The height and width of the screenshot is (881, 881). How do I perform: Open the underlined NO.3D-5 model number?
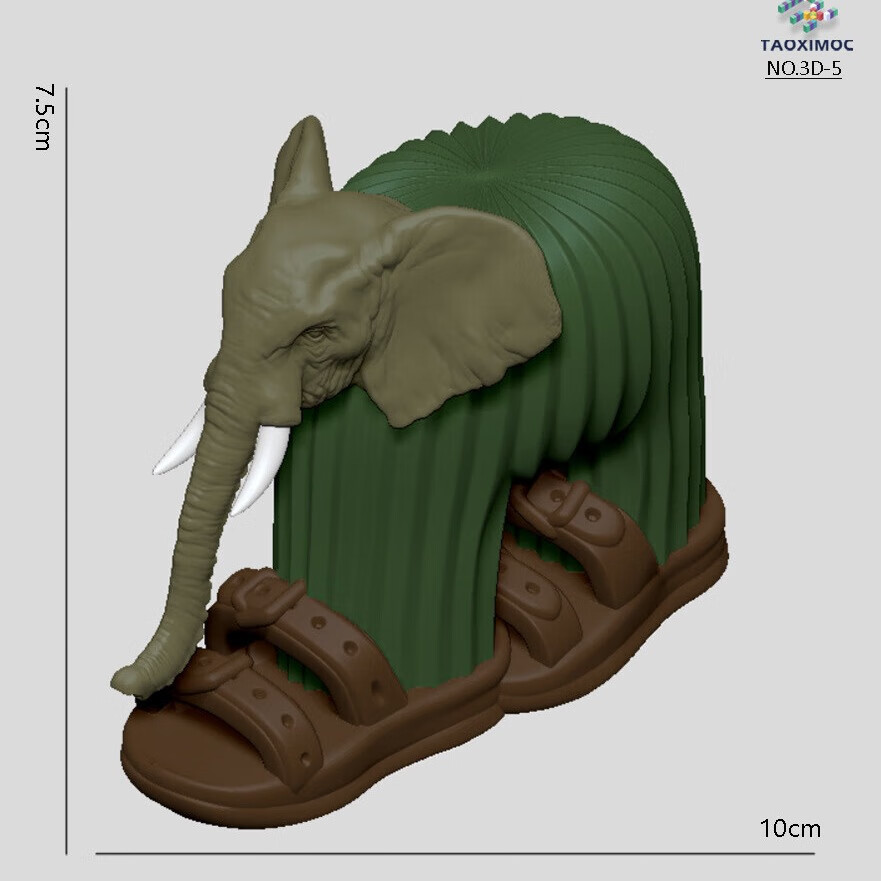click(803, 69)
